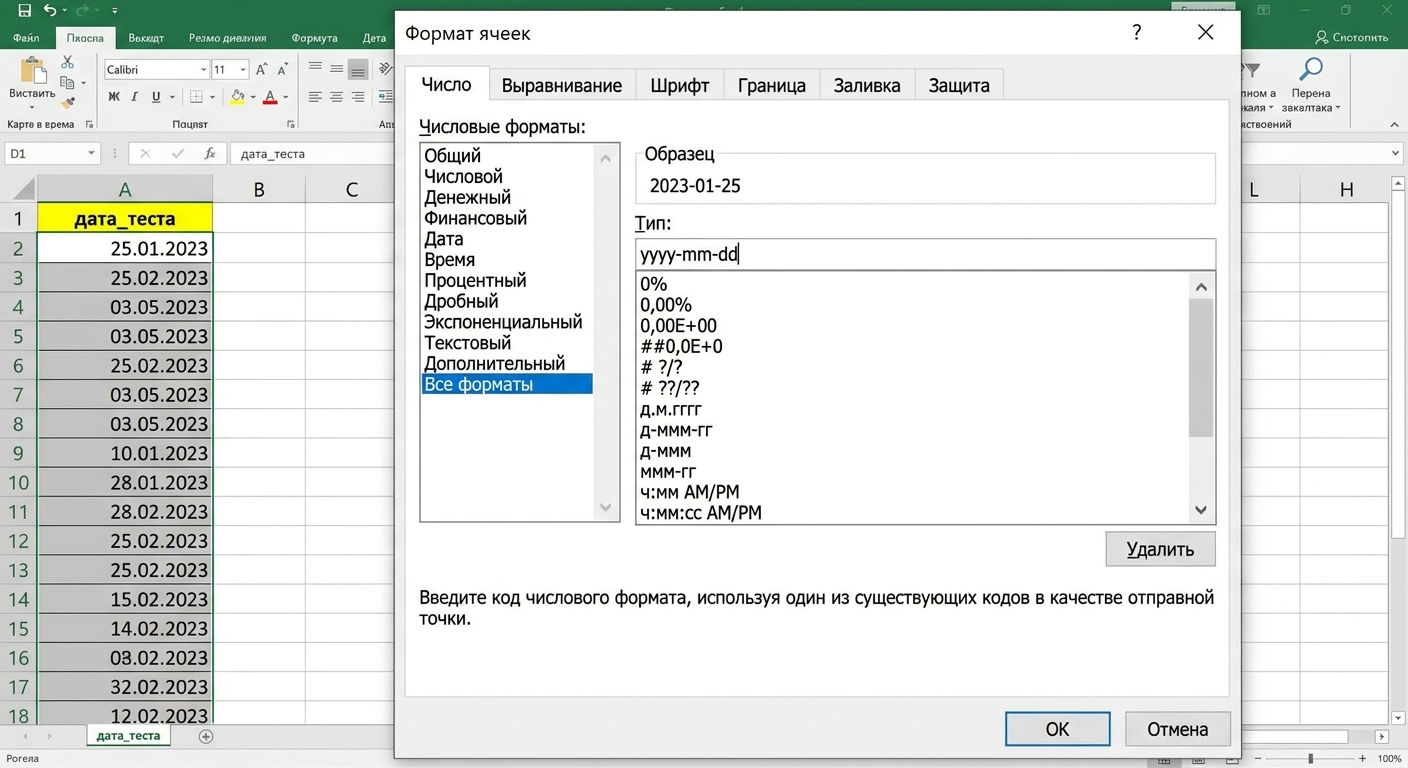Open the font group dialog launcher
Viewport: 1408px width, 768px height.
point(291,125)
